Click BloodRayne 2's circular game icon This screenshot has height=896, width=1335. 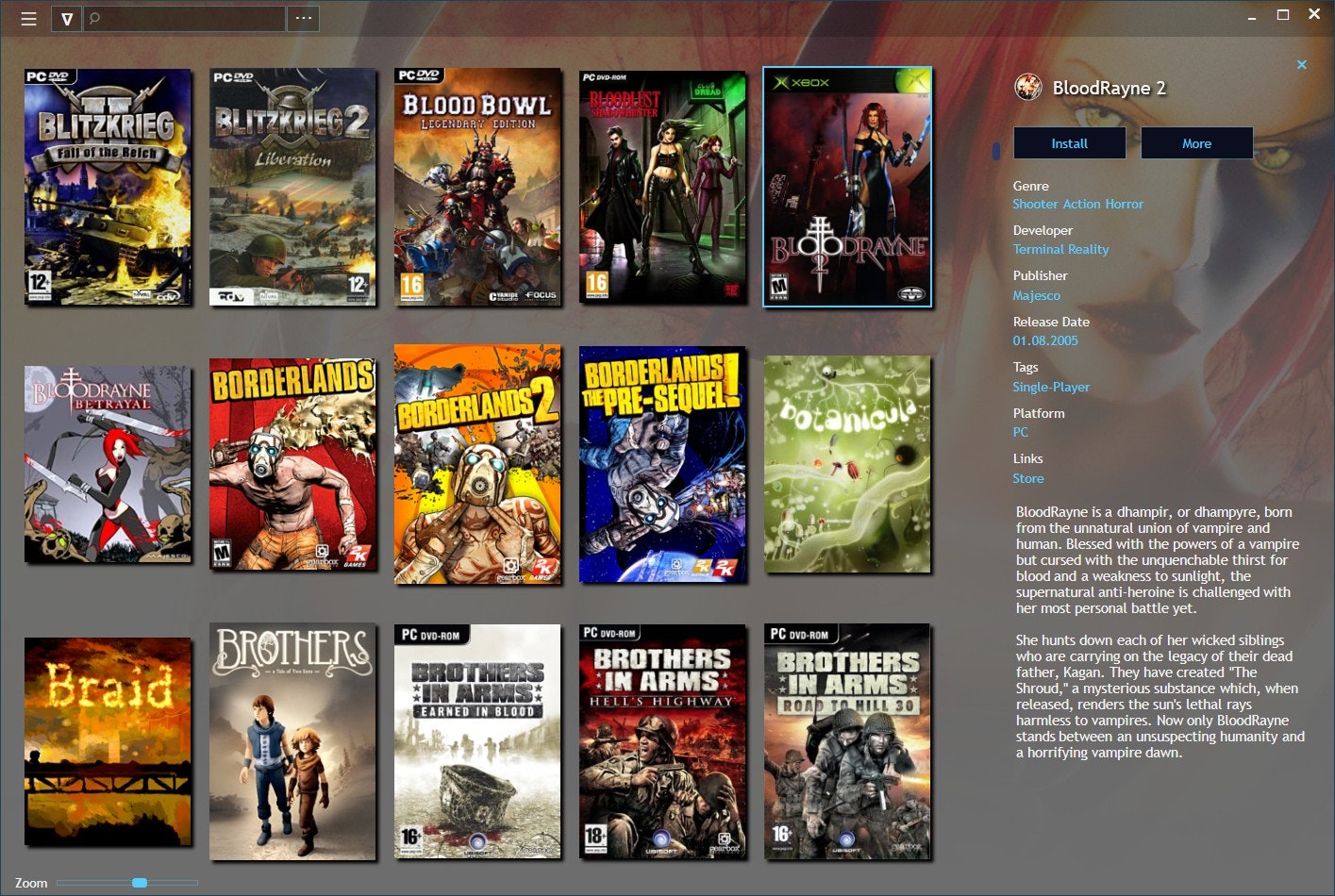click(x=1028, y=88)
